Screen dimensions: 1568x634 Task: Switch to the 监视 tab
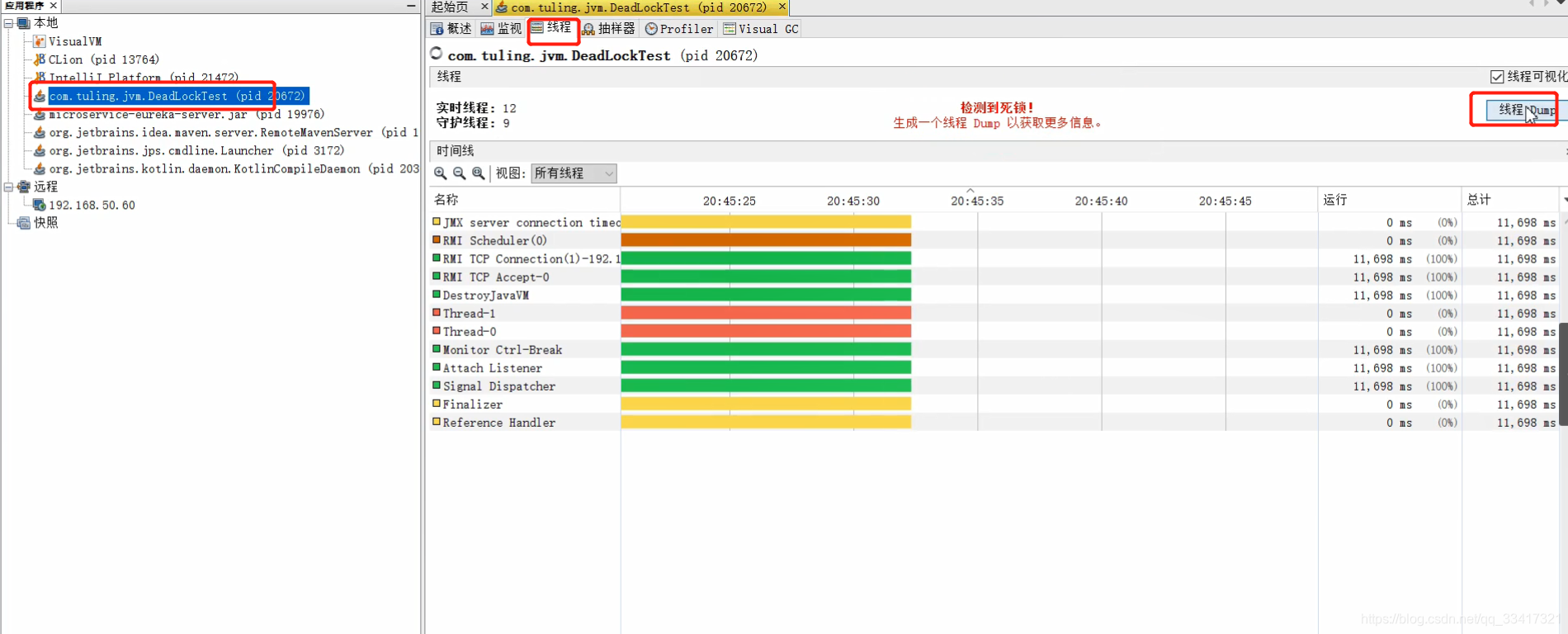pos(501,29)
